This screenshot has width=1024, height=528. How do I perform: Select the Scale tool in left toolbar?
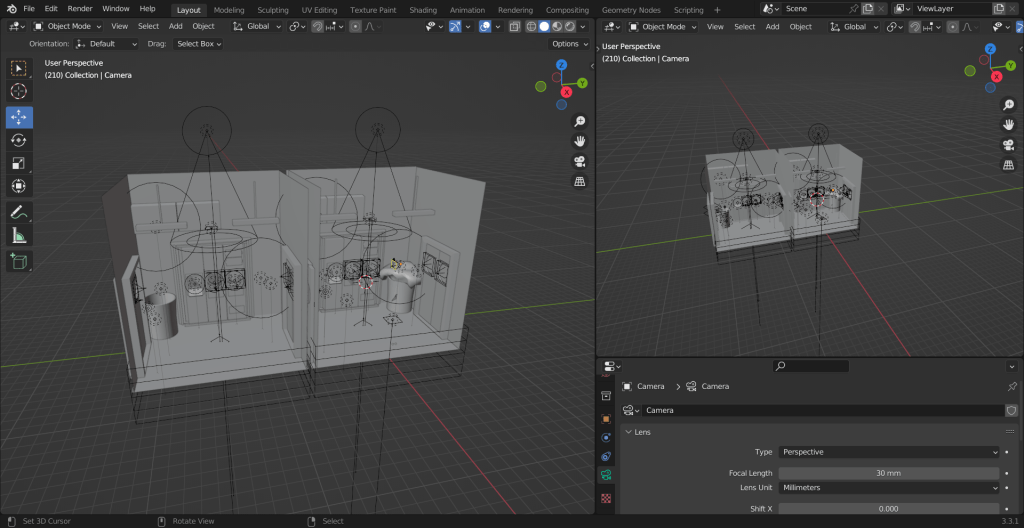pyautogui.click(x=19, y=163)
